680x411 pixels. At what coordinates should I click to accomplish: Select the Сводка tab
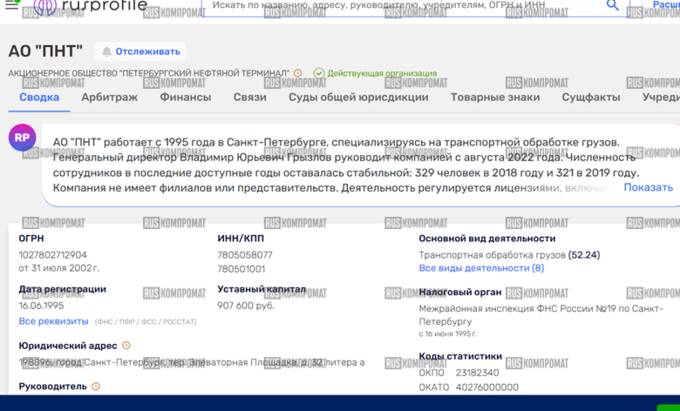click(39, 97)
